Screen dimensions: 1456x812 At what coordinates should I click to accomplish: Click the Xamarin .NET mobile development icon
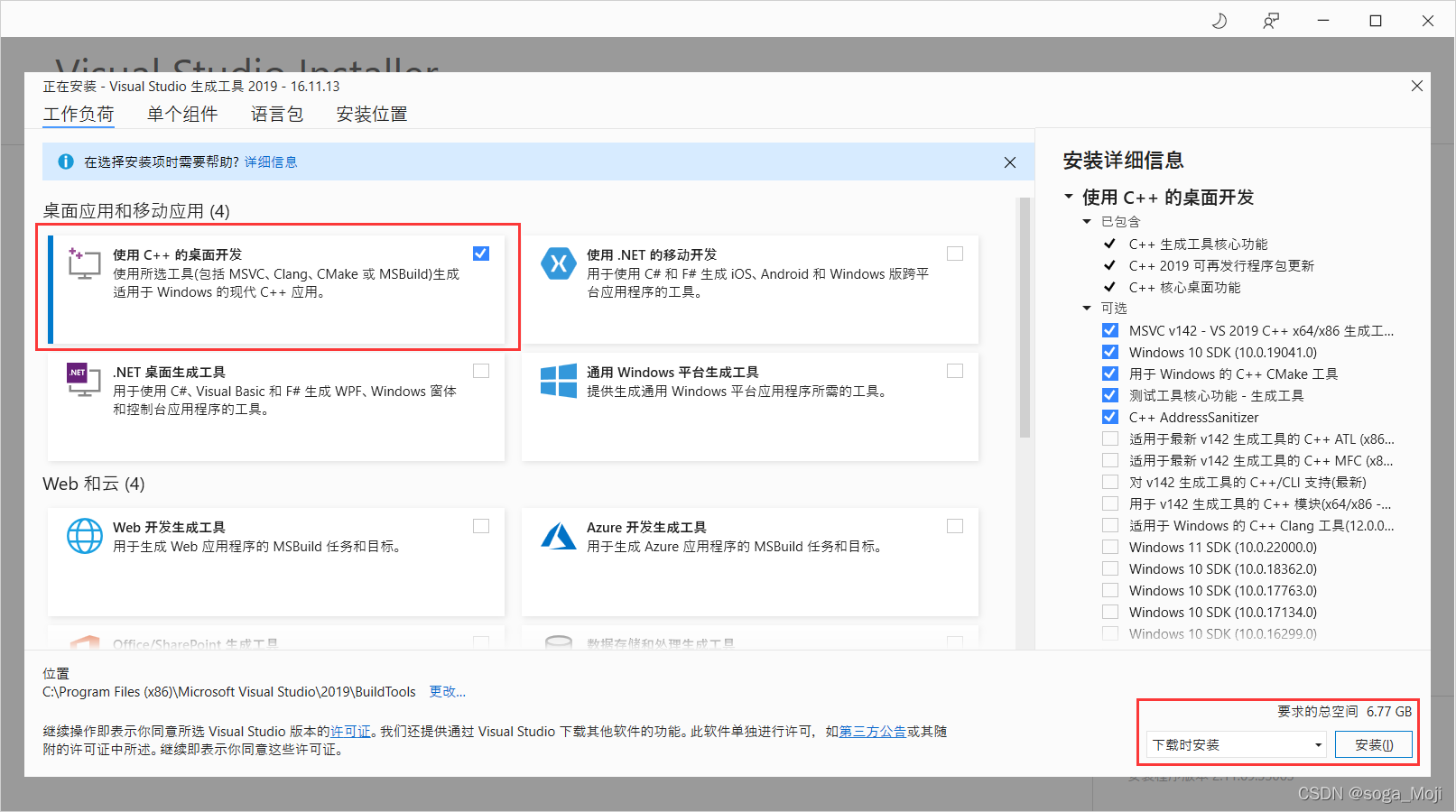pyautogui.click(x=559, y=263)
